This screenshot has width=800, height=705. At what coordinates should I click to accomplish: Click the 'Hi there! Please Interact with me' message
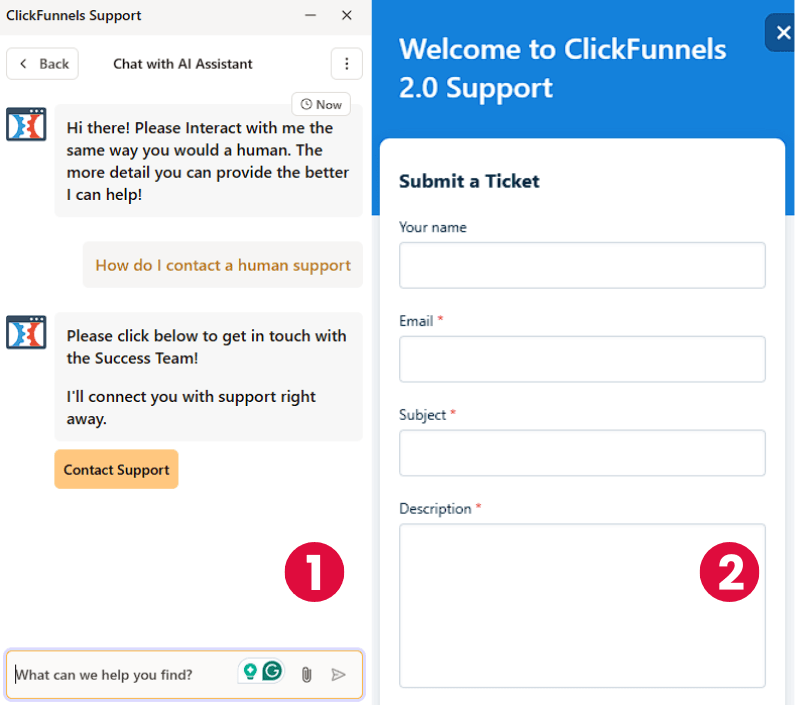pos(208,161)
